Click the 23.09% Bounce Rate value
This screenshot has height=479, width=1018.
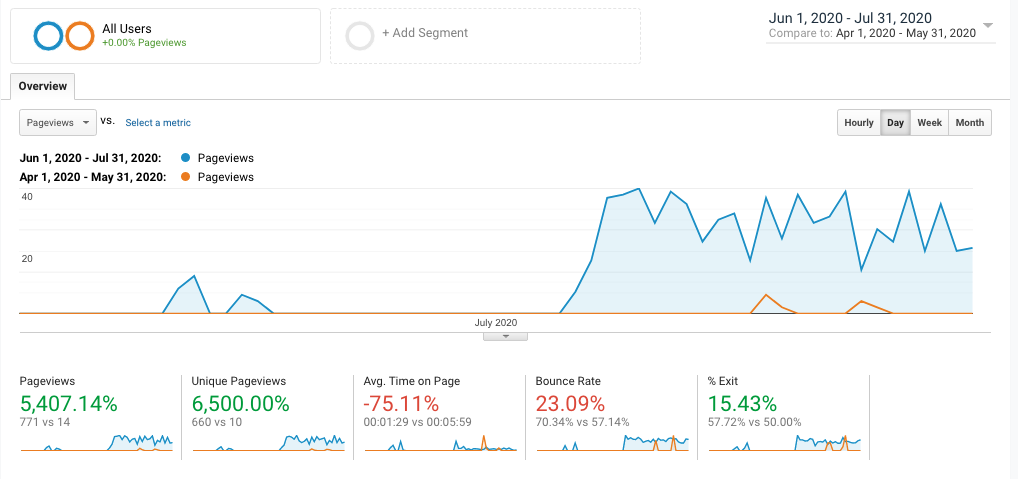pos(571,404)
